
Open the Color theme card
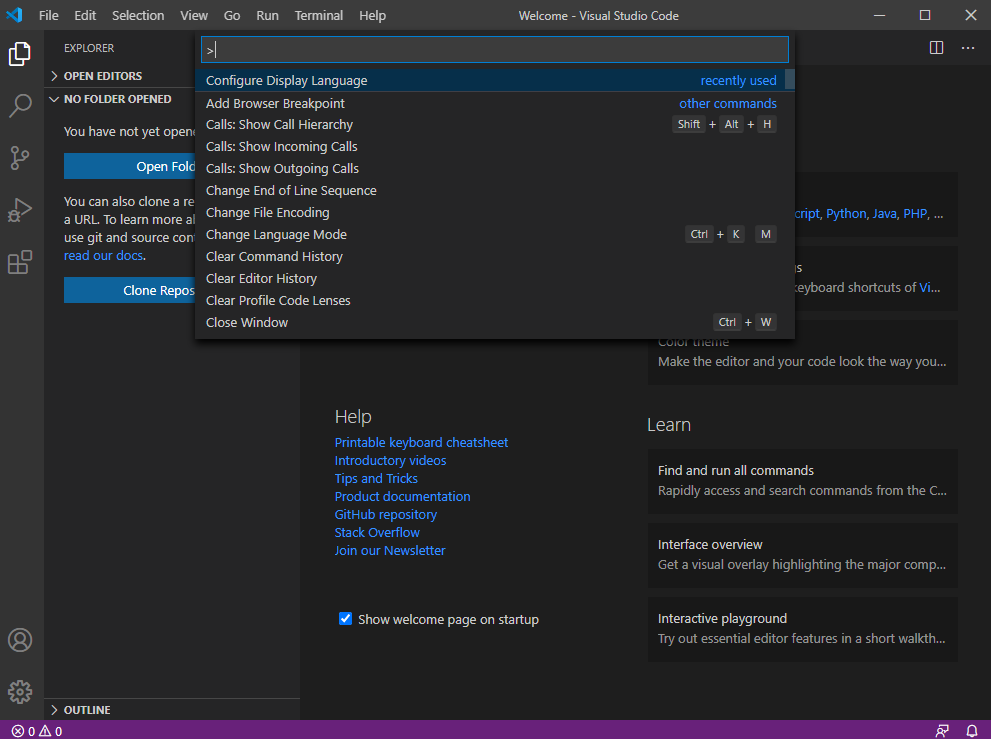coord(802,362)
